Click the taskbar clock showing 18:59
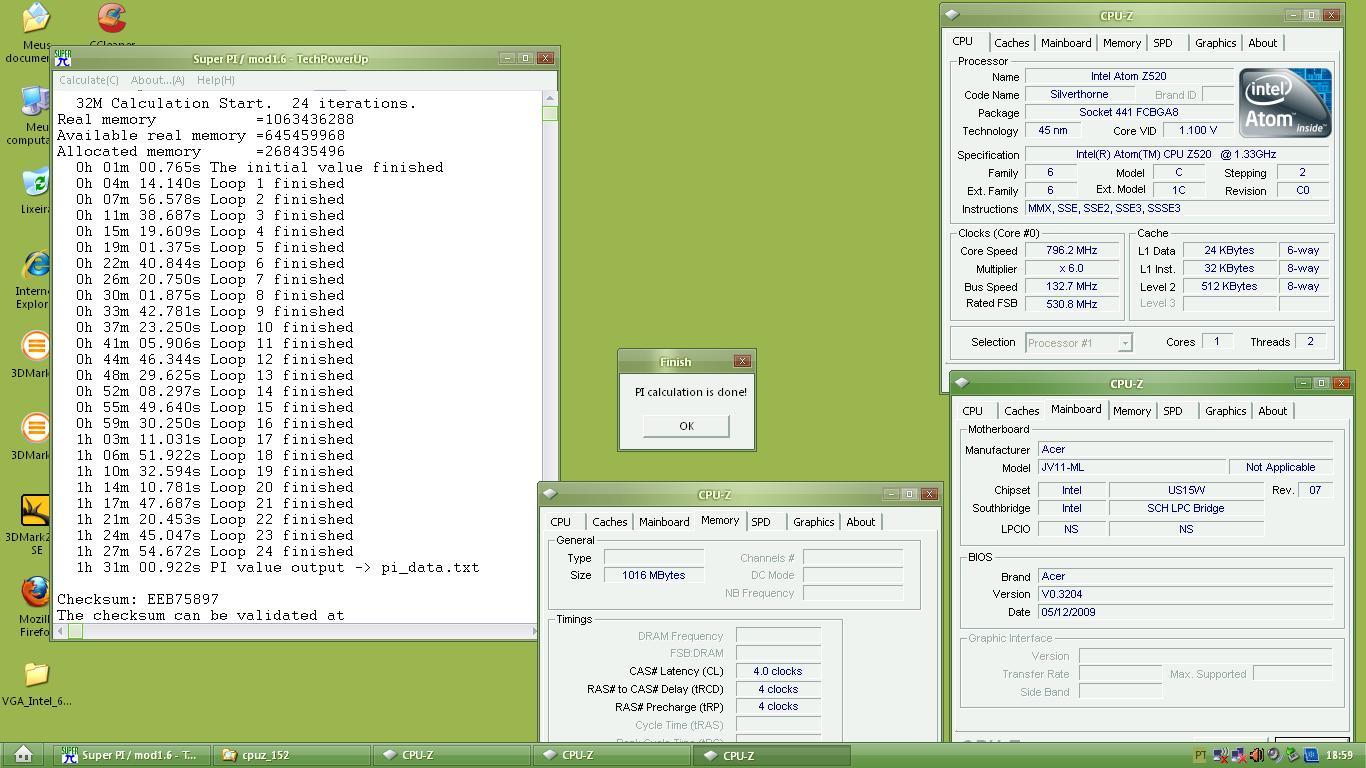The image size is (1366, 768). coord(1339,755)
